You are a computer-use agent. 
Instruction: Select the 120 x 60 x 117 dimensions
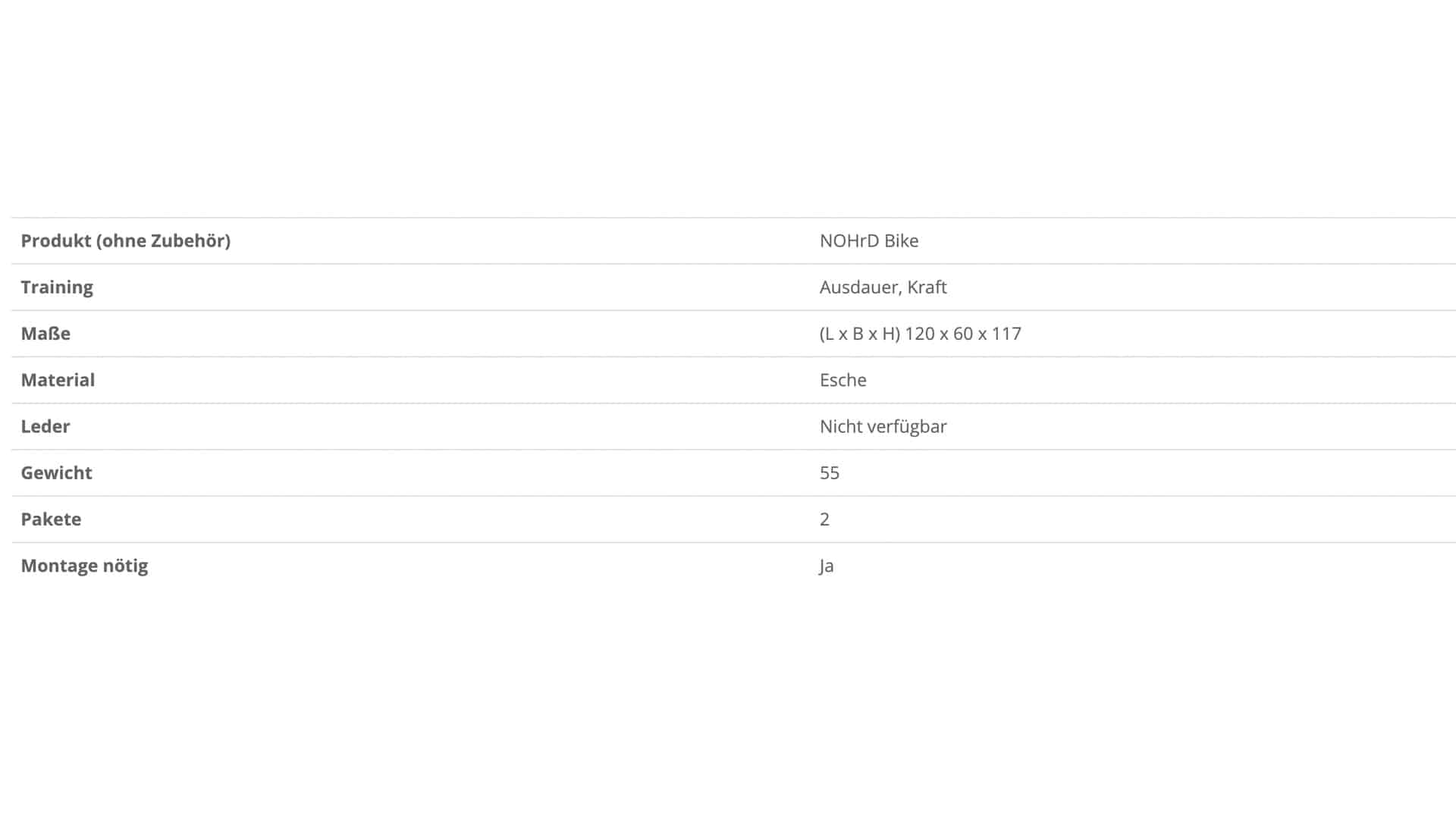[x=963, y=334]
